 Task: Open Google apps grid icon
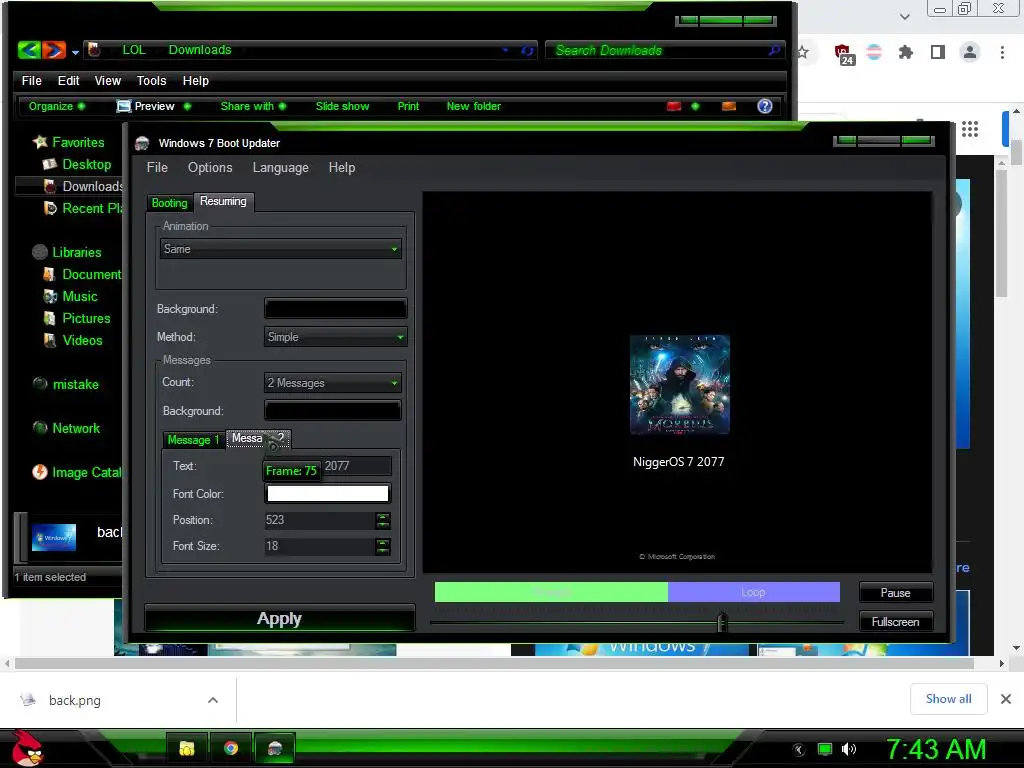click(x=970, y=129)
